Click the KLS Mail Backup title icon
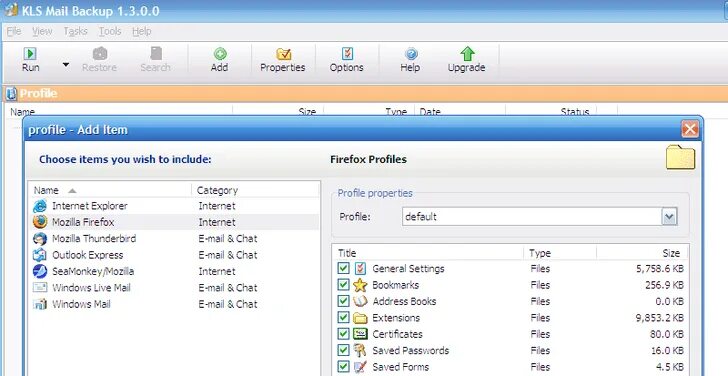Image resolution: width=728 pixels, height=376 pixels. (11, 10)
